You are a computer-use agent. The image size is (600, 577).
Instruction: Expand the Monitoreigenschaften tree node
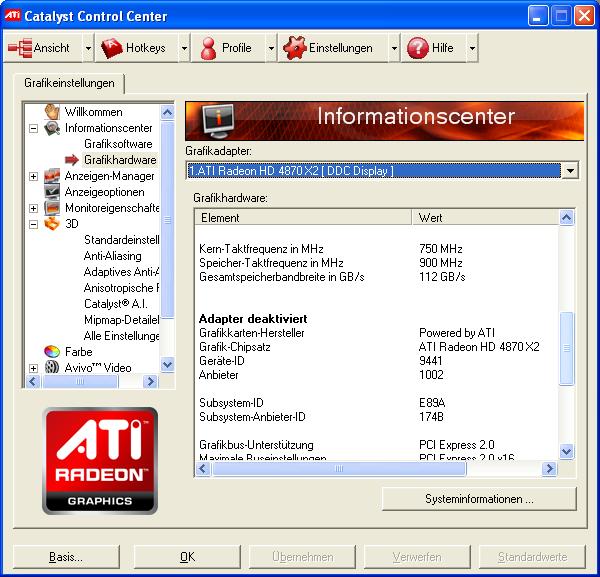tap(34, 208)
